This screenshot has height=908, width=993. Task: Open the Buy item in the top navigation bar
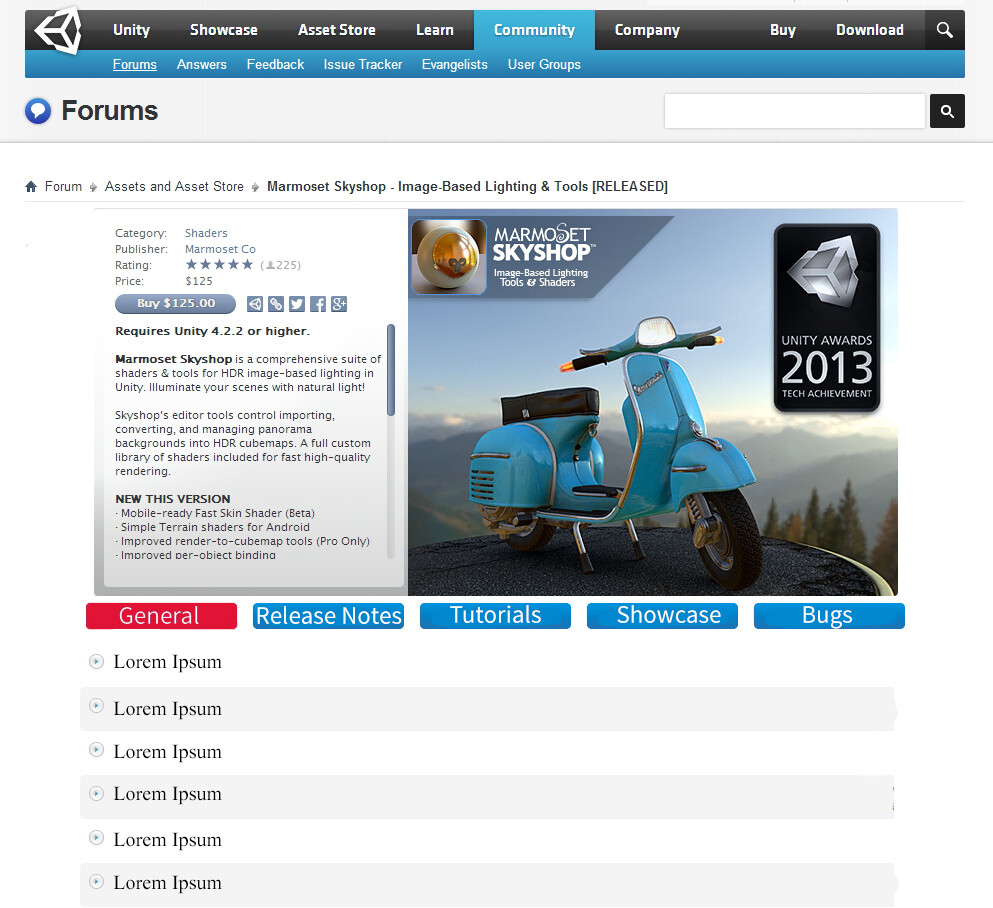tap(782, 30)
